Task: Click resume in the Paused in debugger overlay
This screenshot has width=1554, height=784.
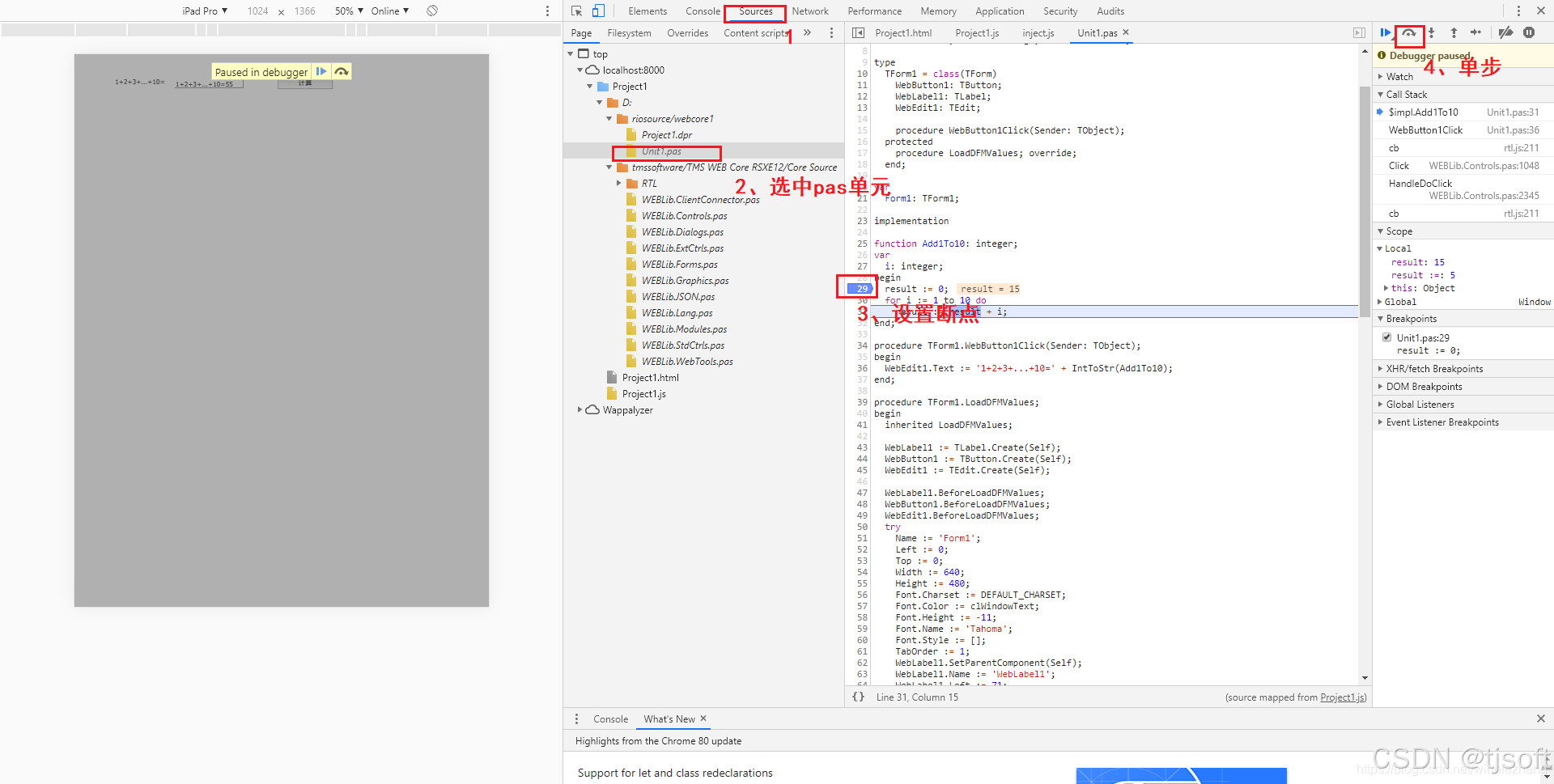Action: (x=322, y=71)
